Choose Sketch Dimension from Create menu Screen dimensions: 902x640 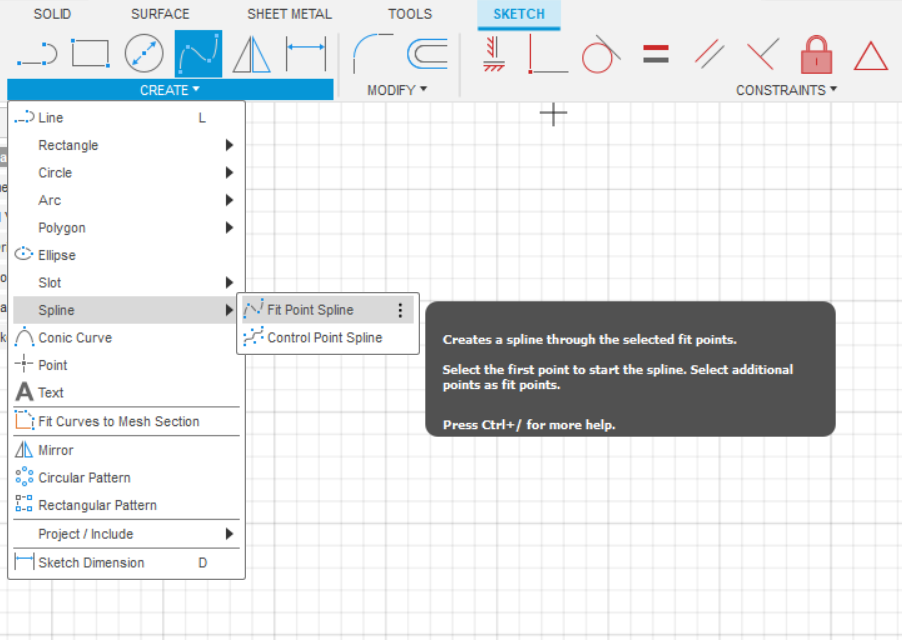click(x=127, y=562)
